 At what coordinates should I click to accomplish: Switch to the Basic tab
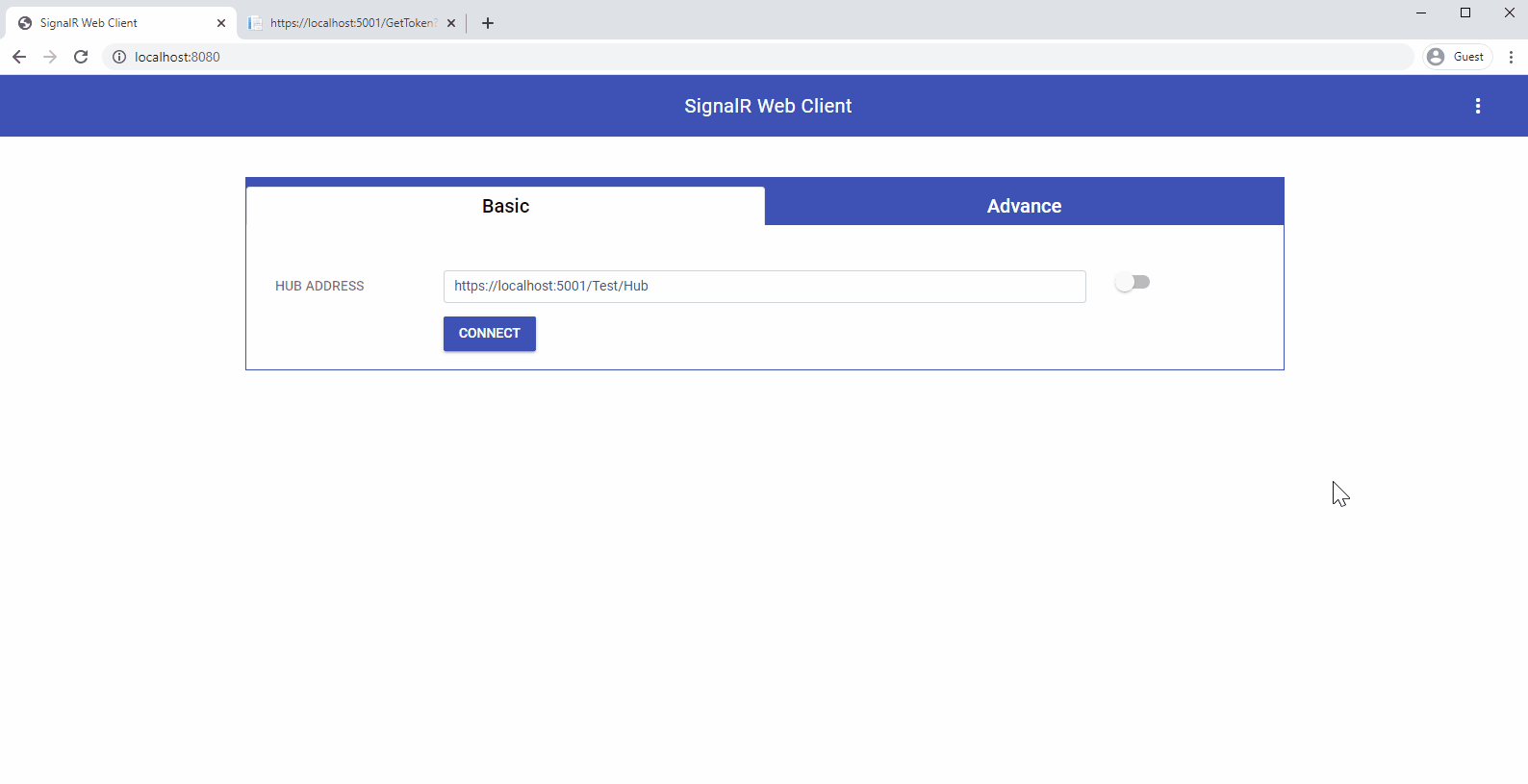pos(505,206)
